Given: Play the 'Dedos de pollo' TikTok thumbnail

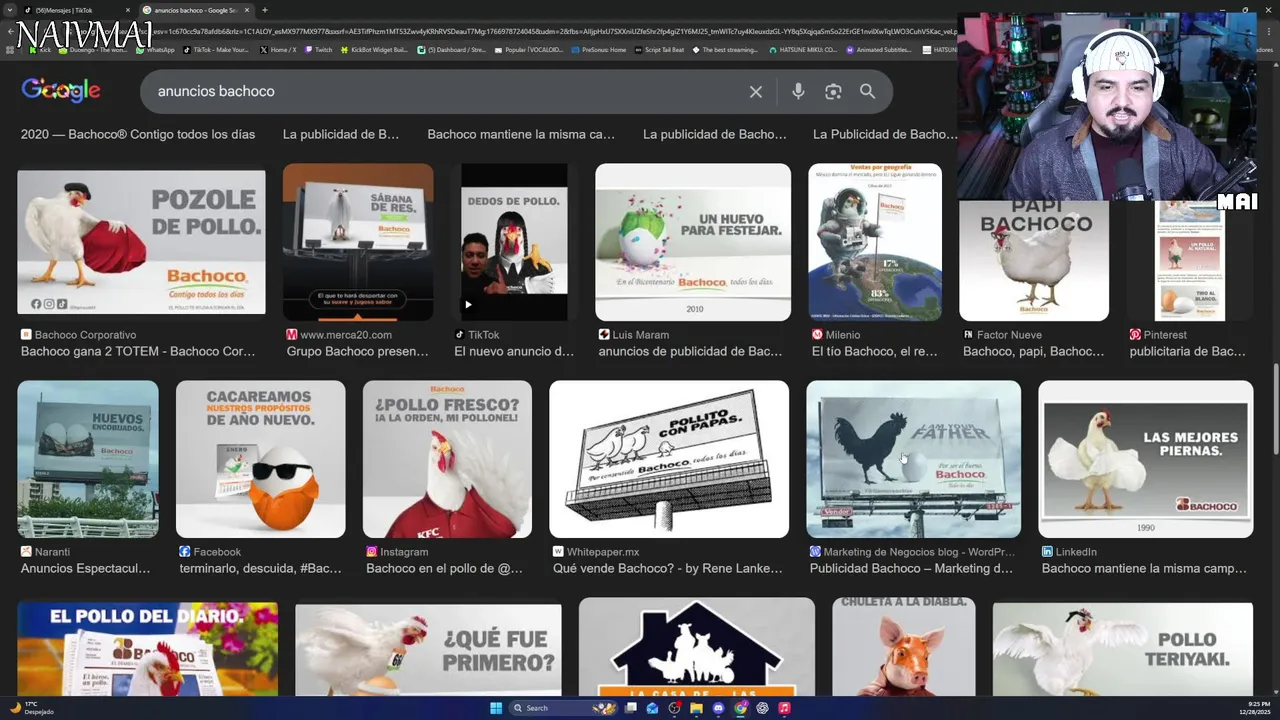Looking at the screenshot, I should coord(513,242).
